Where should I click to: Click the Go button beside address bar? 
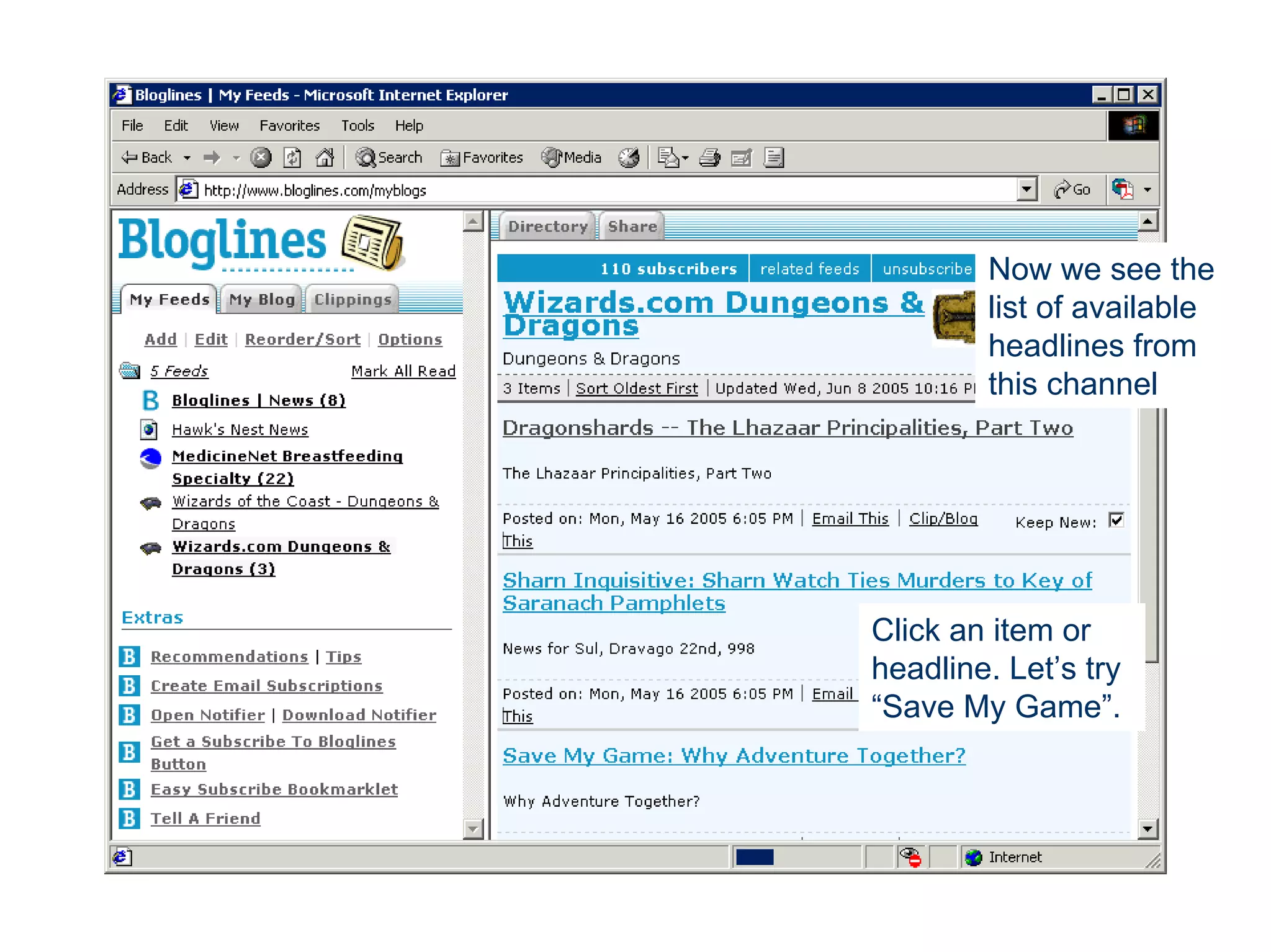click(x=1072, y=189)
